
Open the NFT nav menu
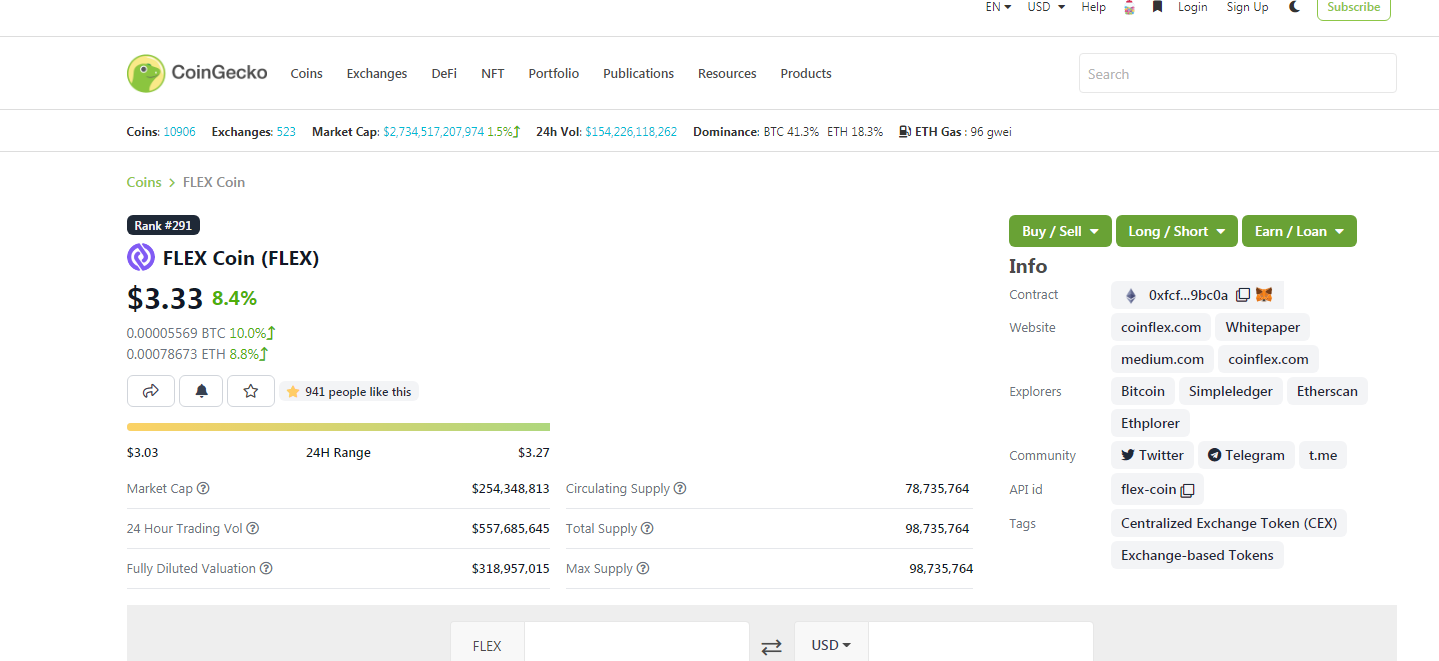pyautogui.click(x=493, y=73)
